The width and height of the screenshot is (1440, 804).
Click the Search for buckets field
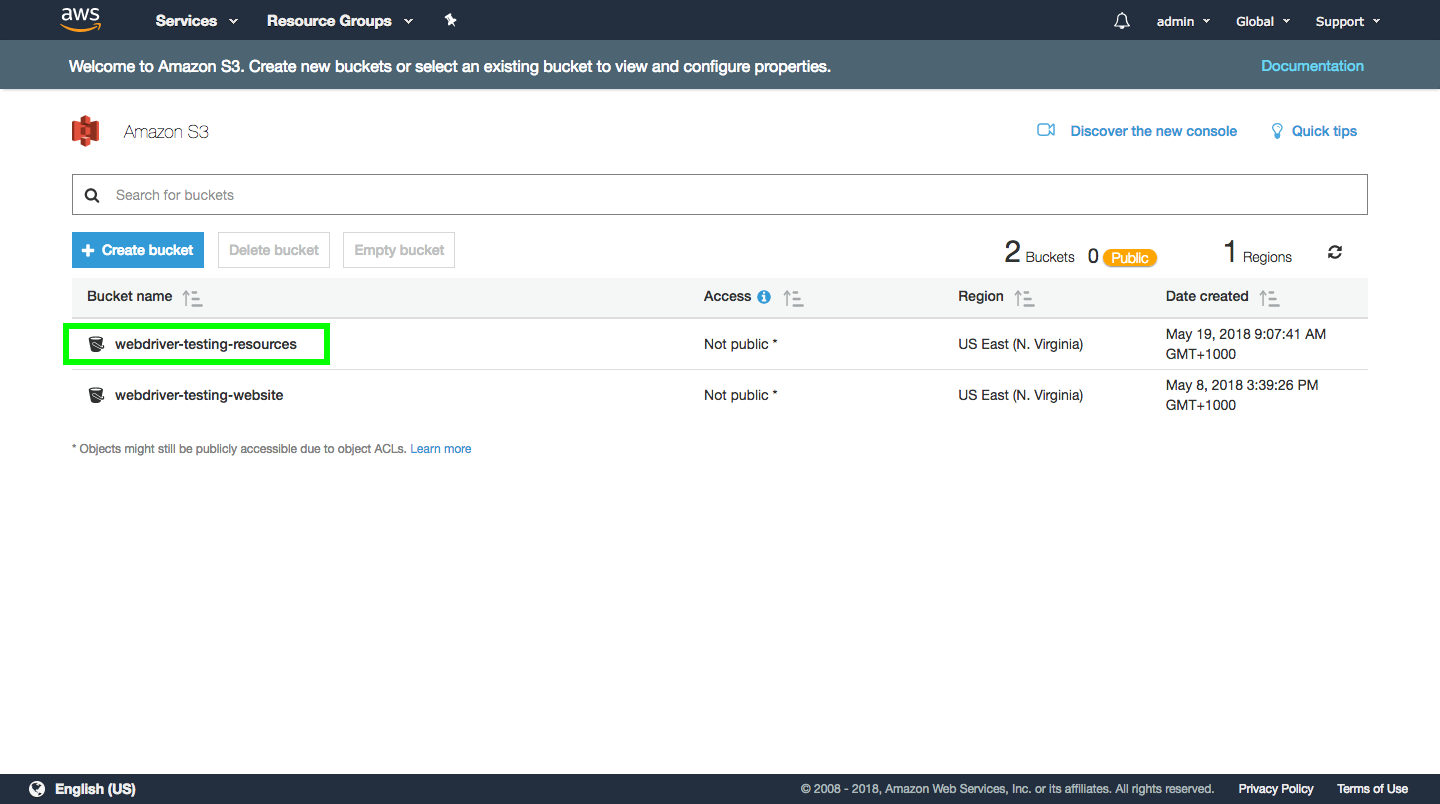[720, 195]
